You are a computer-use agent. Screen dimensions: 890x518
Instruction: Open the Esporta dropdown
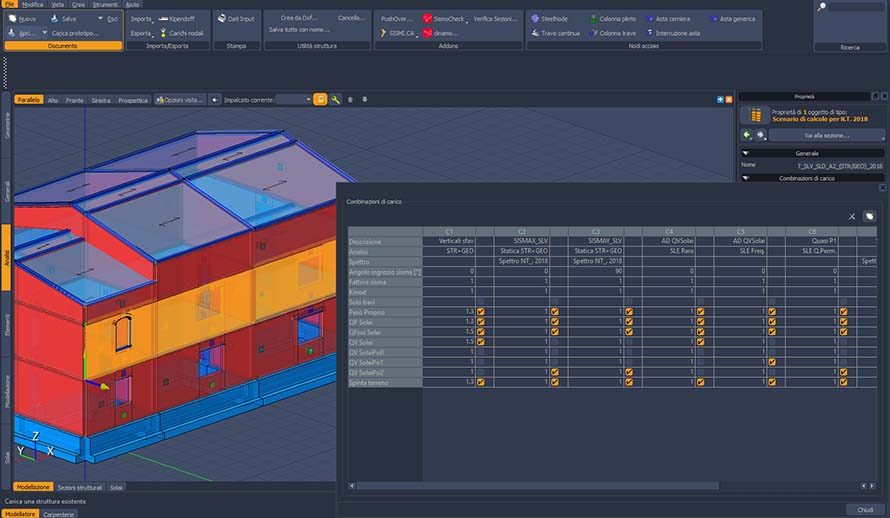point(142,33)
